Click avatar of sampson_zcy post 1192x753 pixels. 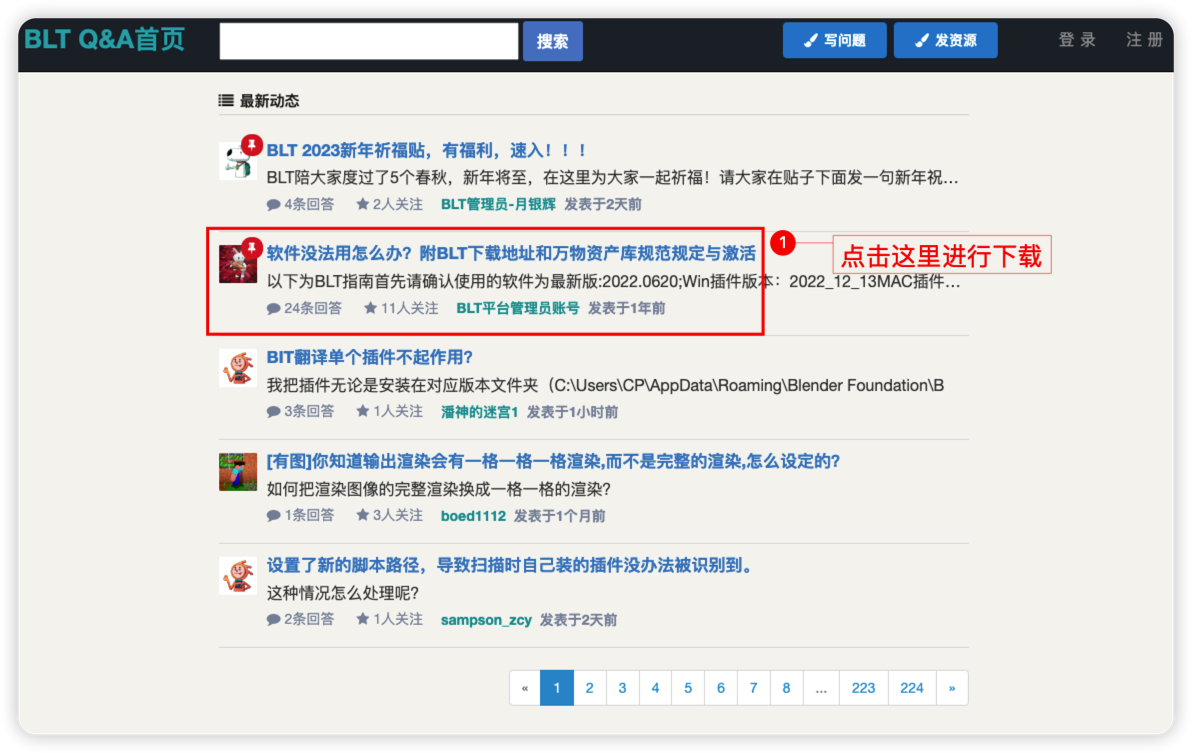pyautogui.click(x=238, y=576)
